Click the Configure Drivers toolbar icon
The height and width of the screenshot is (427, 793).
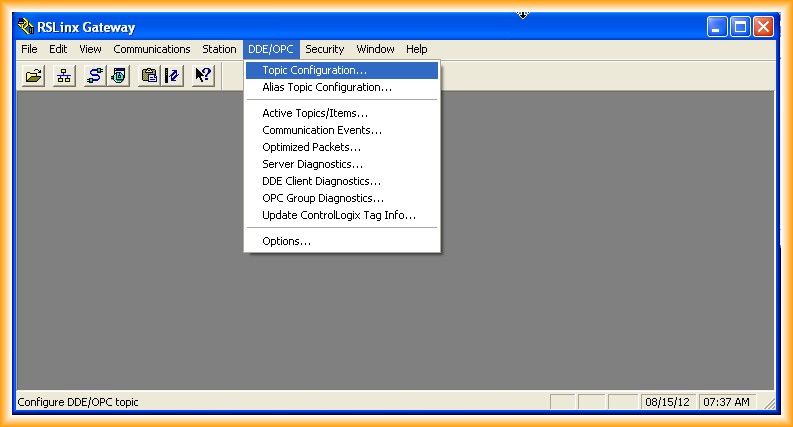[x=95, y=75]
